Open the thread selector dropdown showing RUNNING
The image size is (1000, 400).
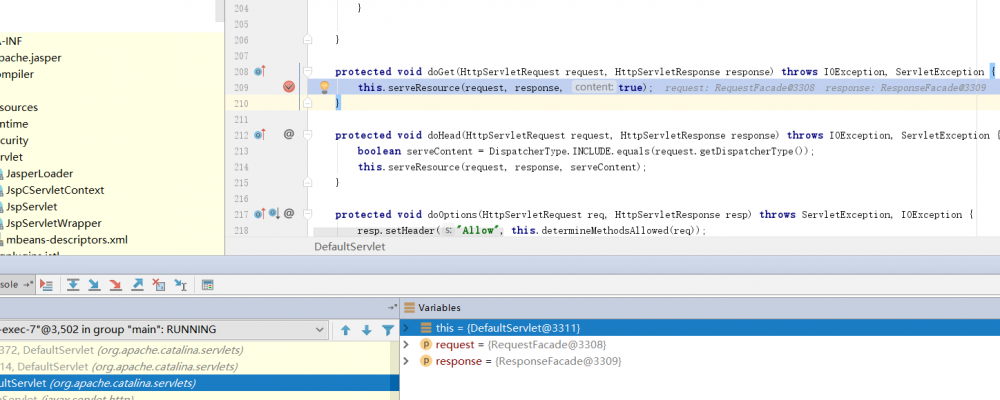[163, 330]
